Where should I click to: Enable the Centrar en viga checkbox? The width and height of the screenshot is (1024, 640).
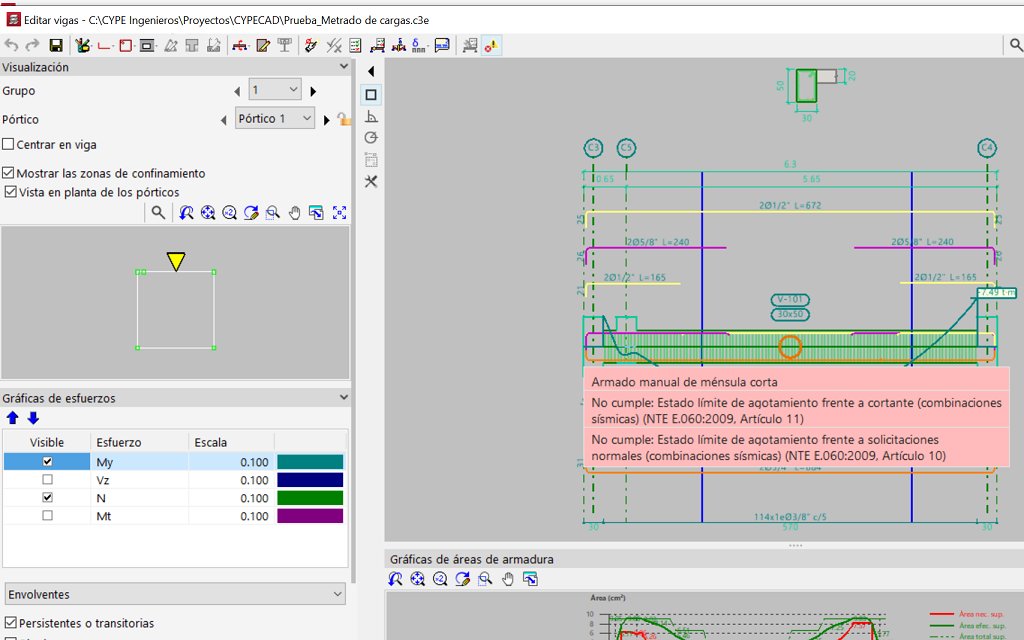click(x=8, y=144)
